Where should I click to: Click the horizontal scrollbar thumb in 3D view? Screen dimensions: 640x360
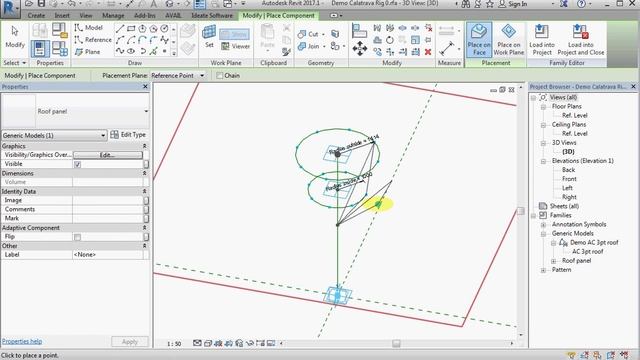click(396, 344)
